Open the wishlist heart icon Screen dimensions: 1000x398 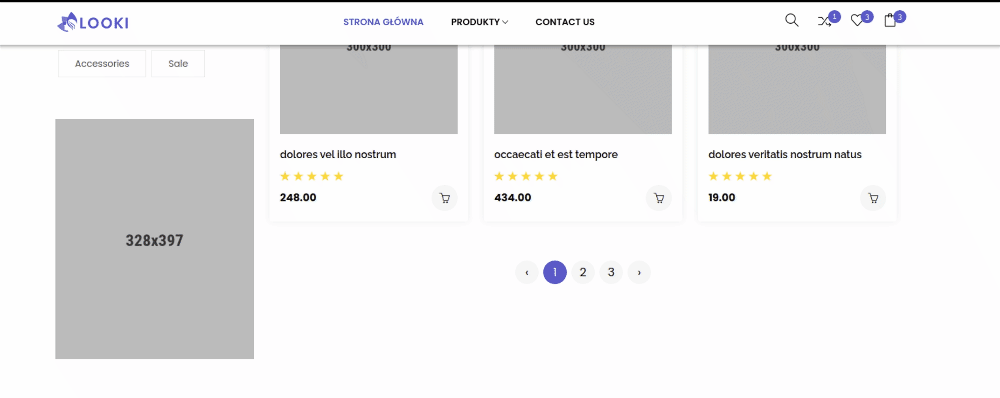point(857,21)
